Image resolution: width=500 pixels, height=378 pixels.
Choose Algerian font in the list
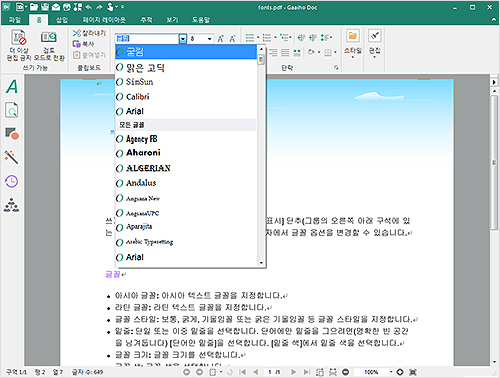pyautogui.click(x=186, y=168)
